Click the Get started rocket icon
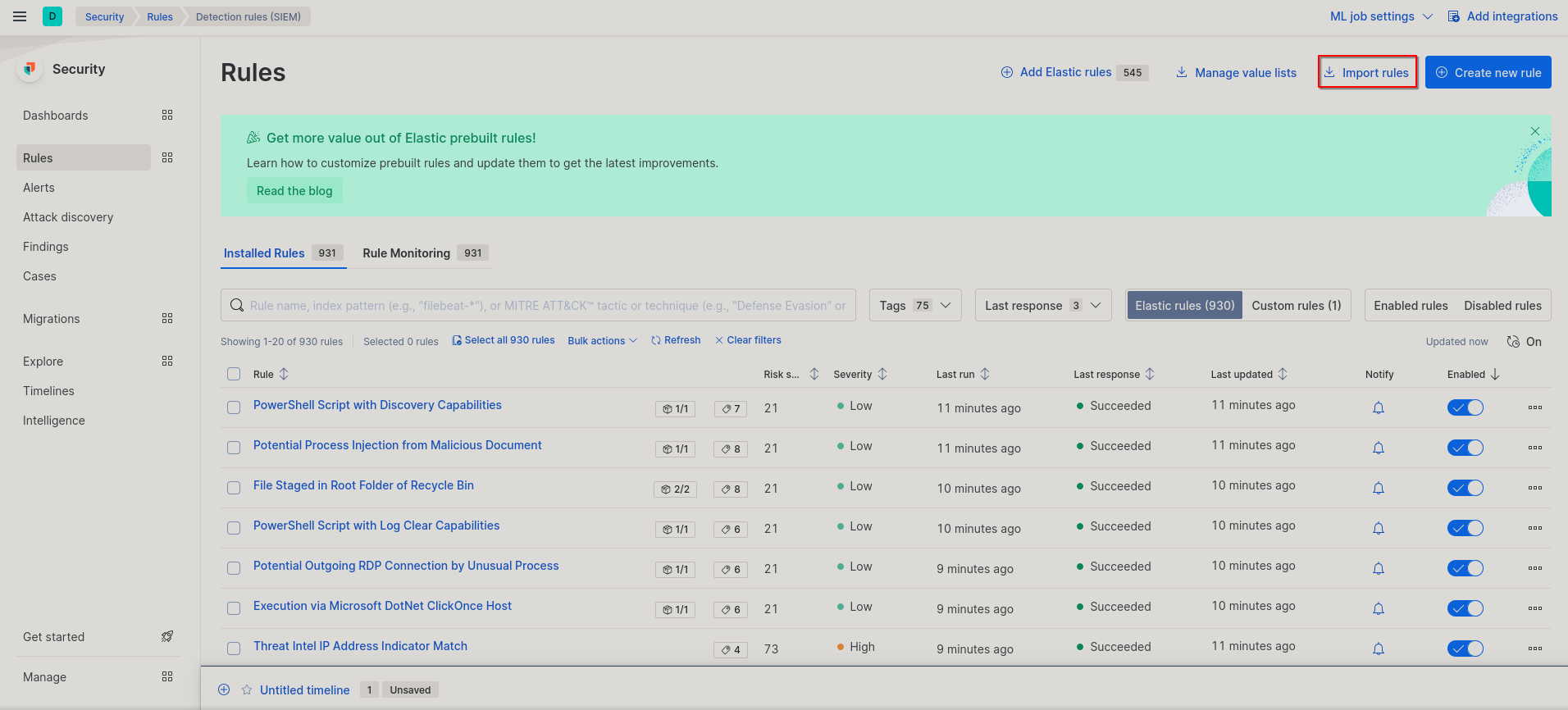 [167, 636]
